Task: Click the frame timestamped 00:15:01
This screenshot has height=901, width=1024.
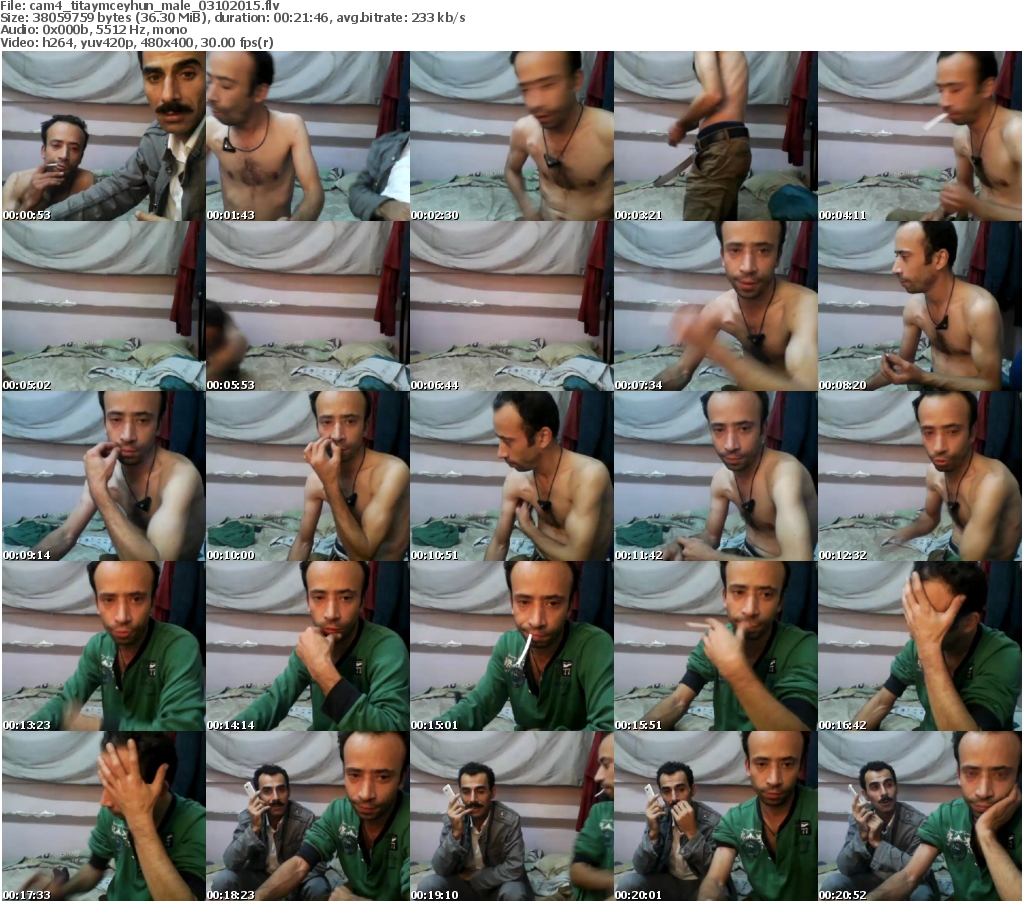Action: 511,646
